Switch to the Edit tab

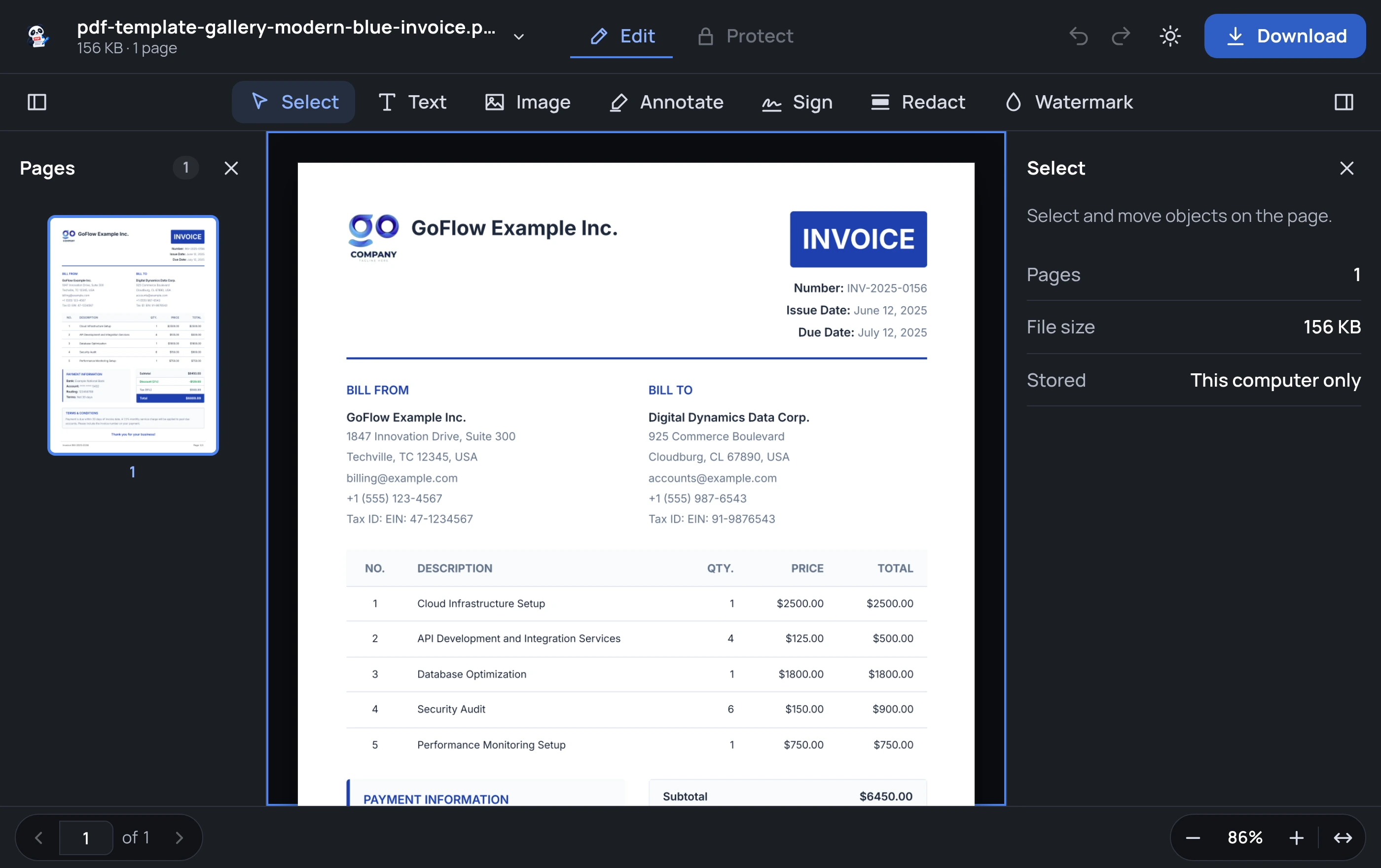point(621,36)
